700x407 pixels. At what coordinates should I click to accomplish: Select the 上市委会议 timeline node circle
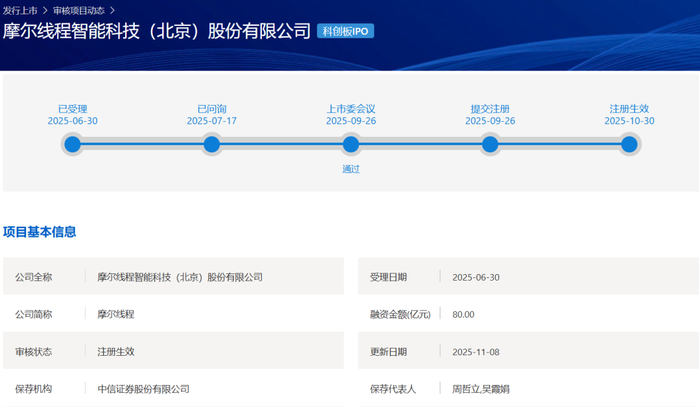(x=351, y=145)
